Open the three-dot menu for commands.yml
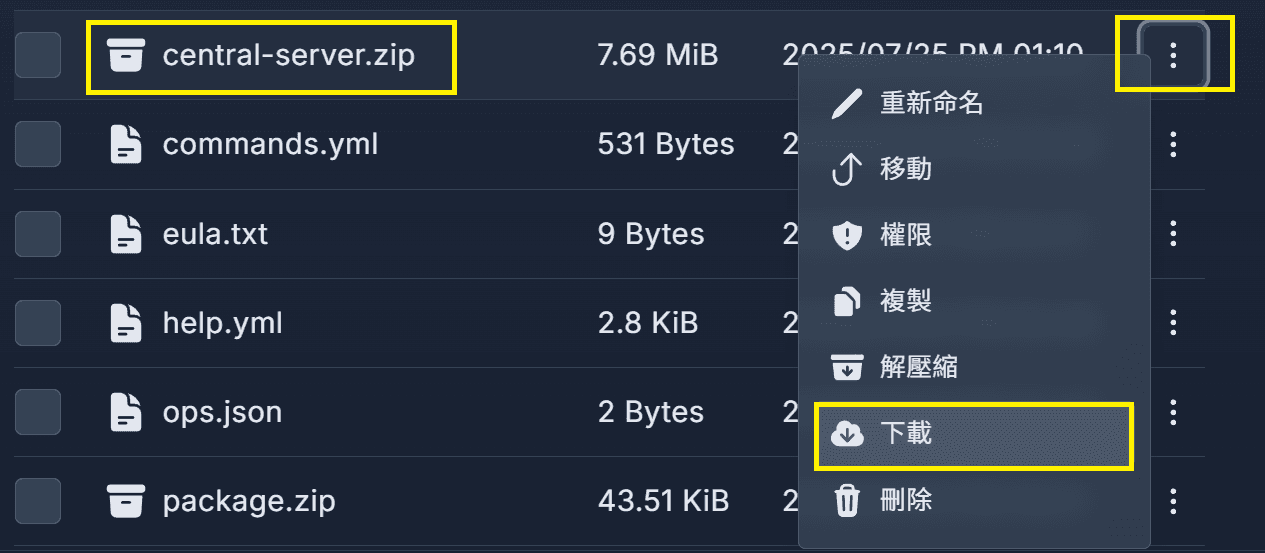This screenshot has height=553, width=1265. pos(1174,145)
